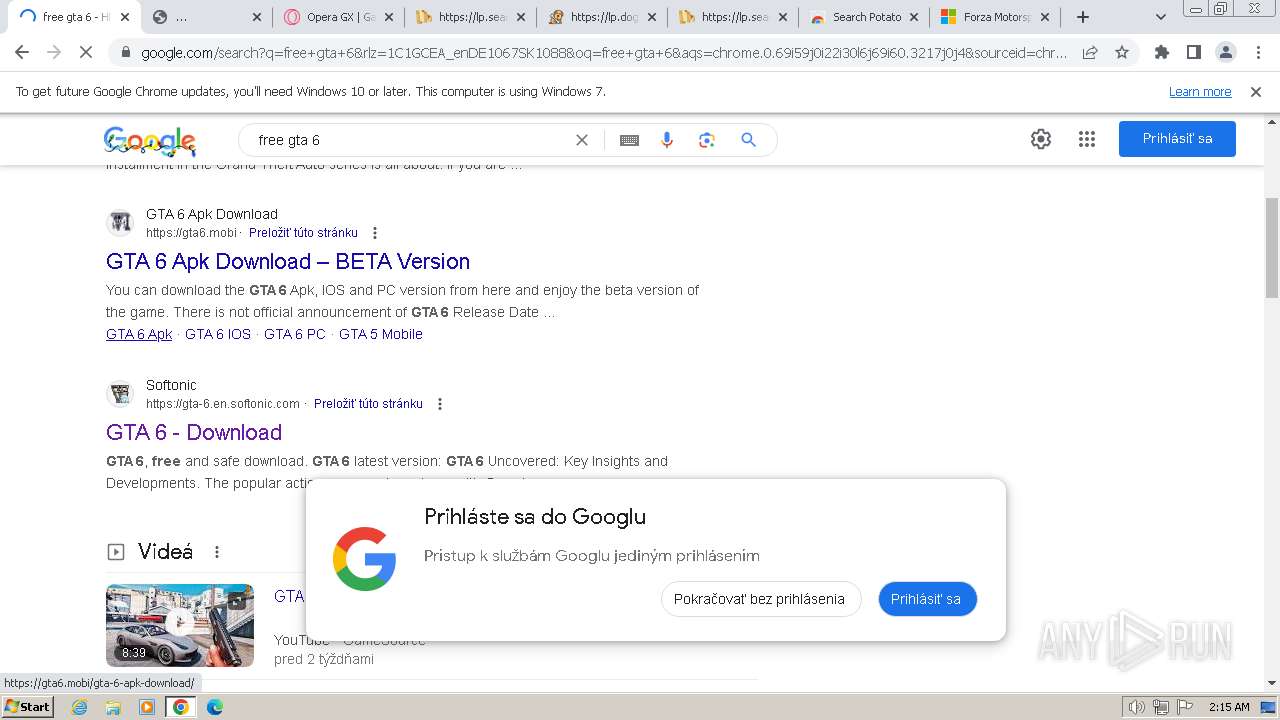Go back using the browser back arrow
This screenshot has height=720, width=1280.
click(22, 53)
